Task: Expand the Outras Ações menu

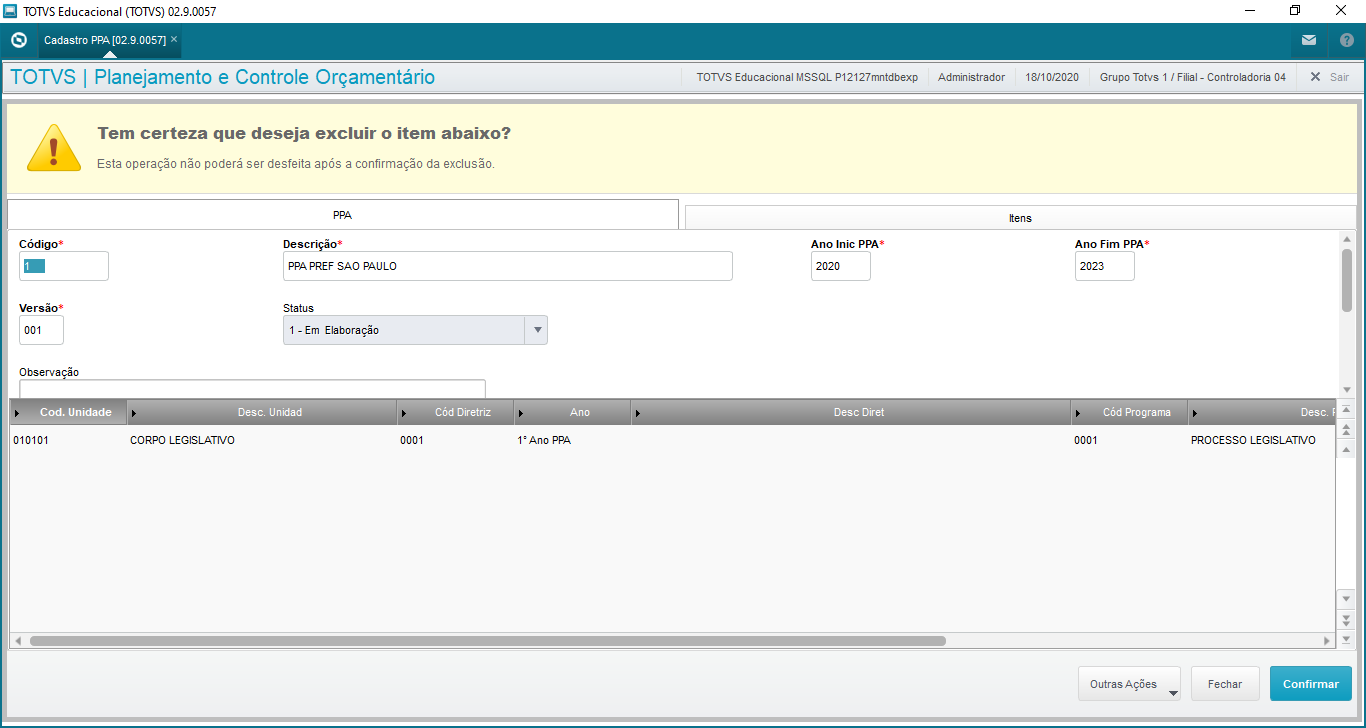Action: (x=1129, y=685)
